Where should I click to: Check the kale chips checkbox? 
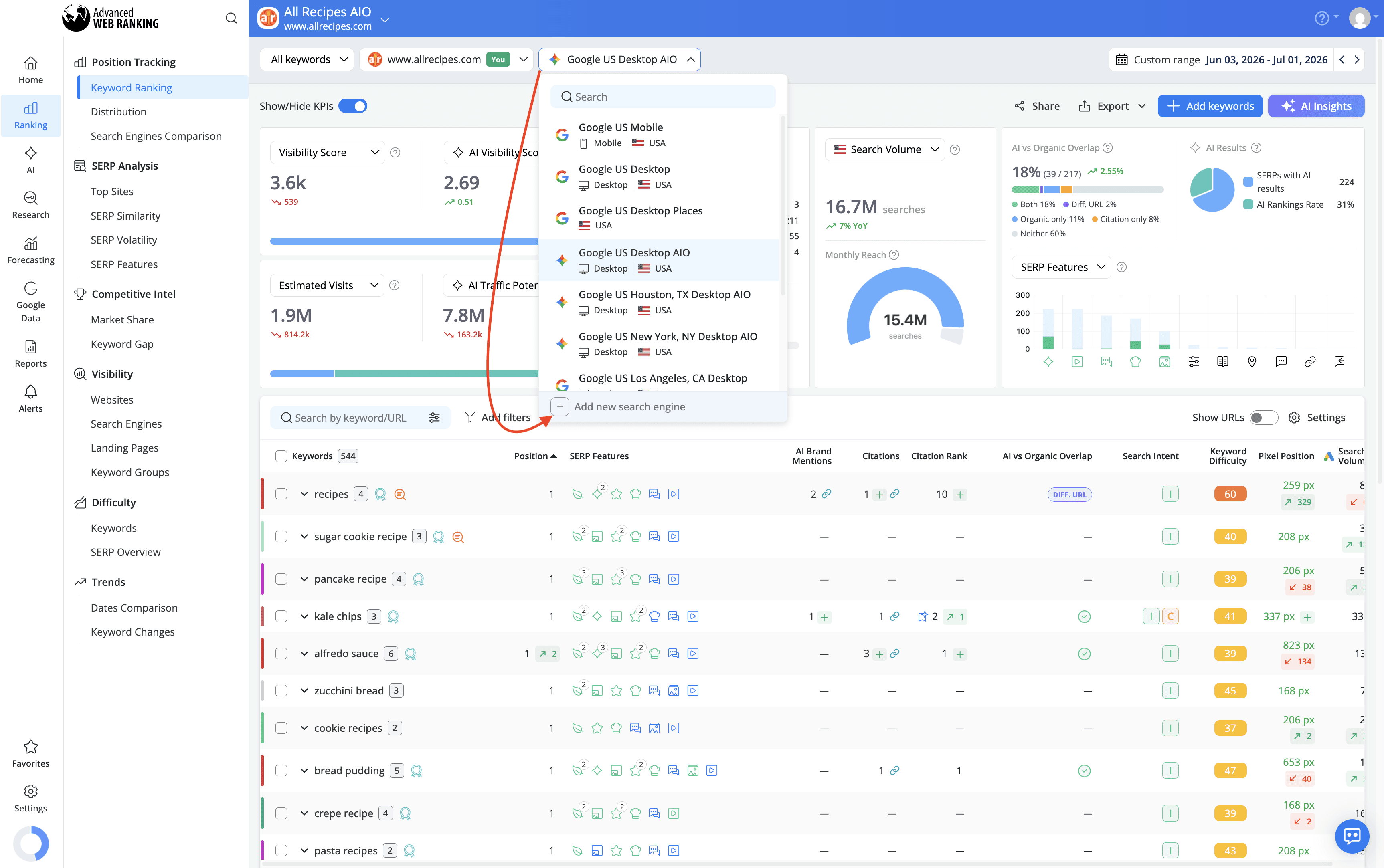pyautogui.click(x=281, y=616)
